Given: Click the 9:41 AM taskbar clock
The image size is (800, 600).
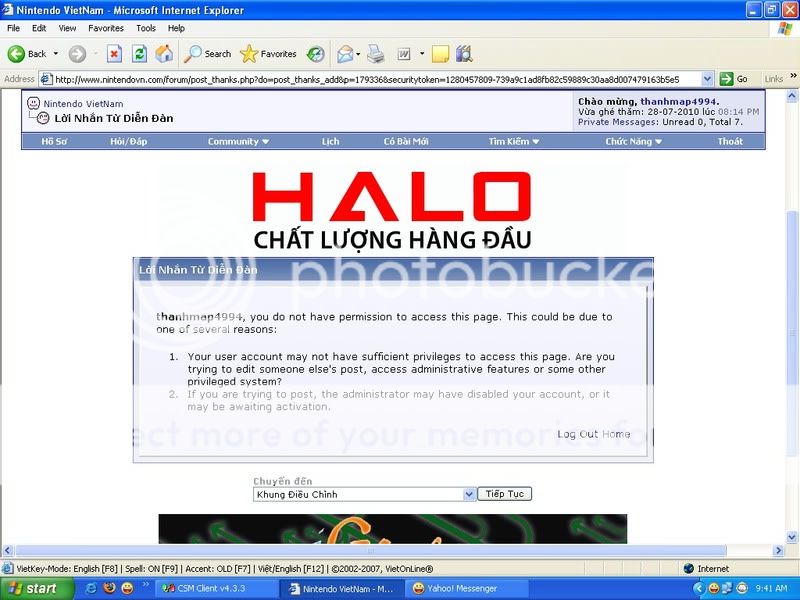Looking at the screenshot, I should [x=771, y=588].
